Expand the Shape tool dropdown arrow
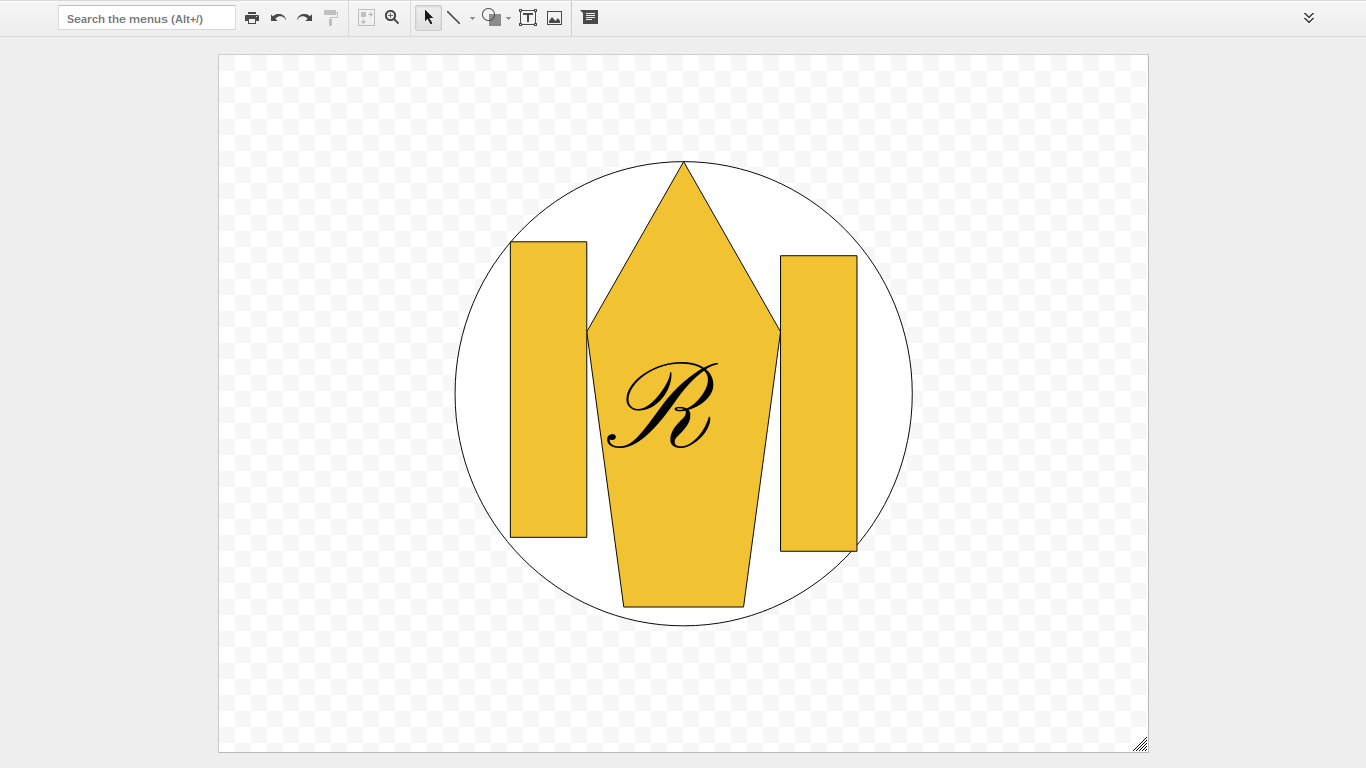1366x768 pixels. [508, 18]
